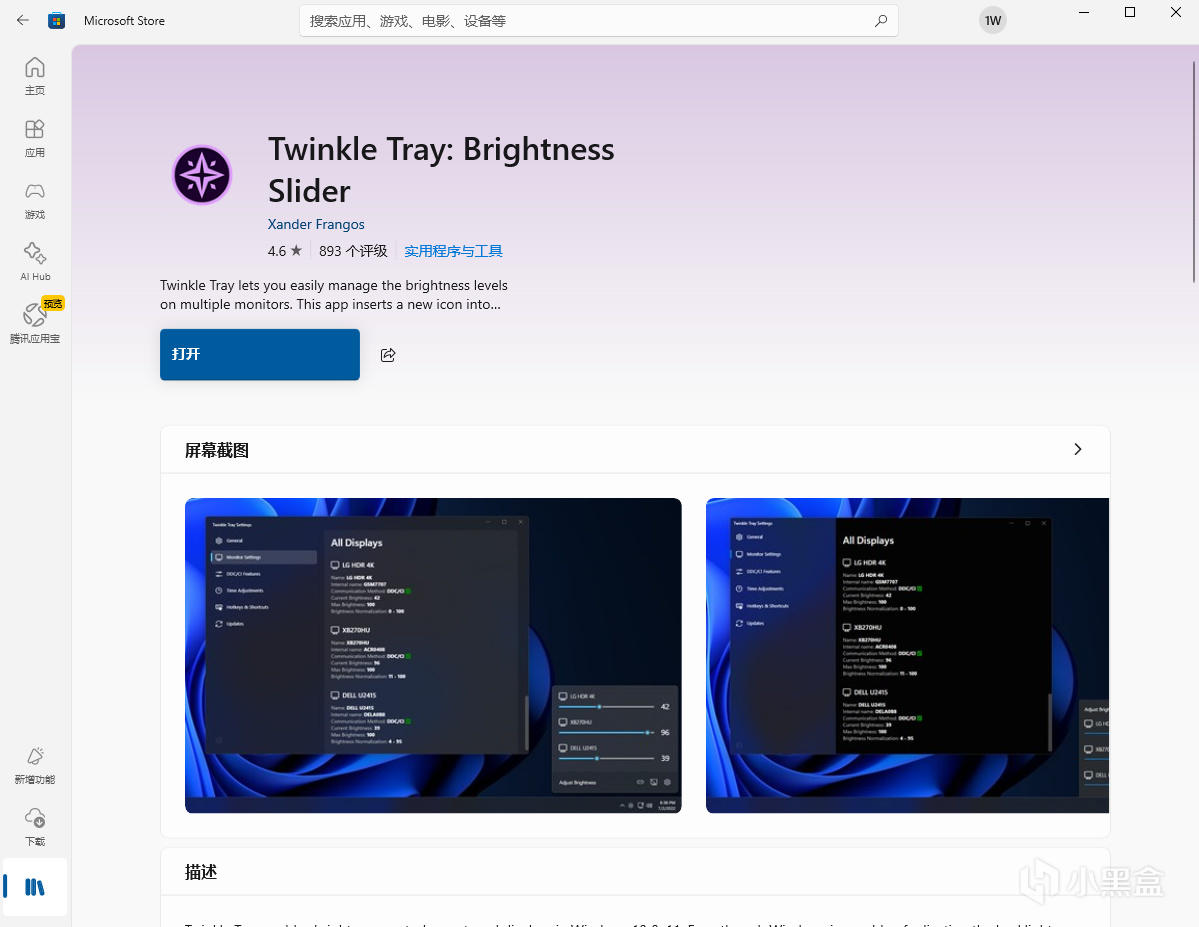The width and height of the screenshot is (1199, 927).
Task: Open the second dark-theme screenshot
Action: pos(907,655)
